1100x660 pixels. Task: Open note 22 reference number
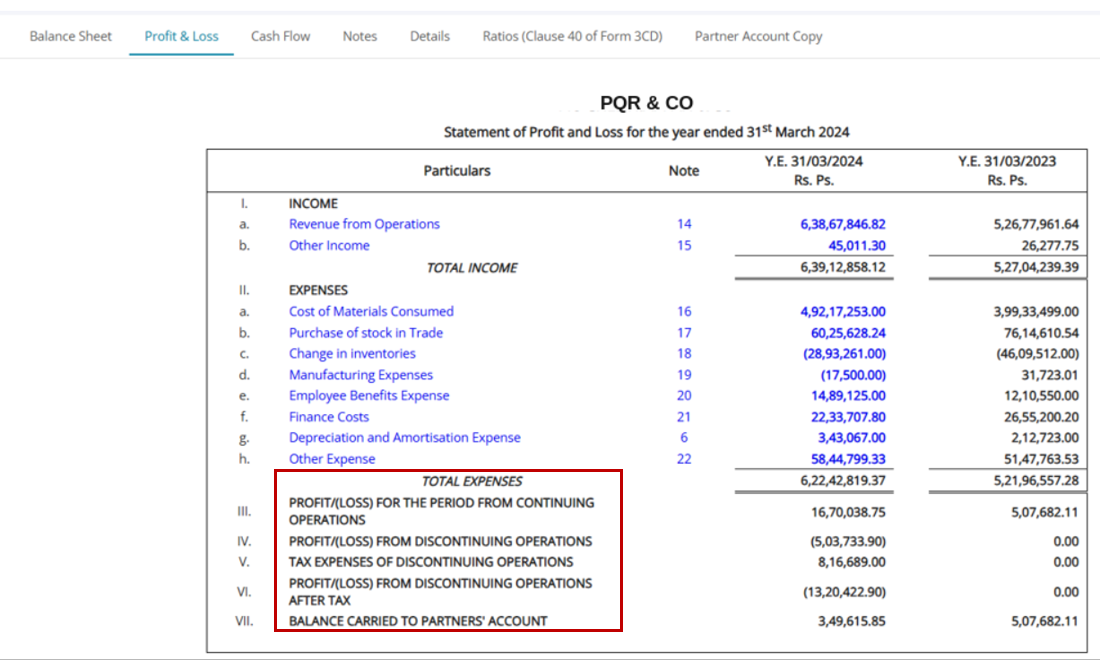(x=684, y=459)
